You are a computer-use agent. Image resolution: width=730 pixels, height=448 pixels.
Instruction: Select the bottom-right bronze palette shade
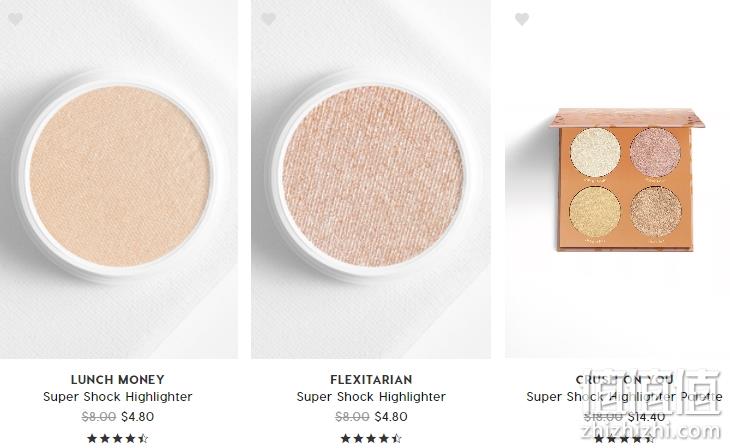pyautogui.click(x=656, y=211)
